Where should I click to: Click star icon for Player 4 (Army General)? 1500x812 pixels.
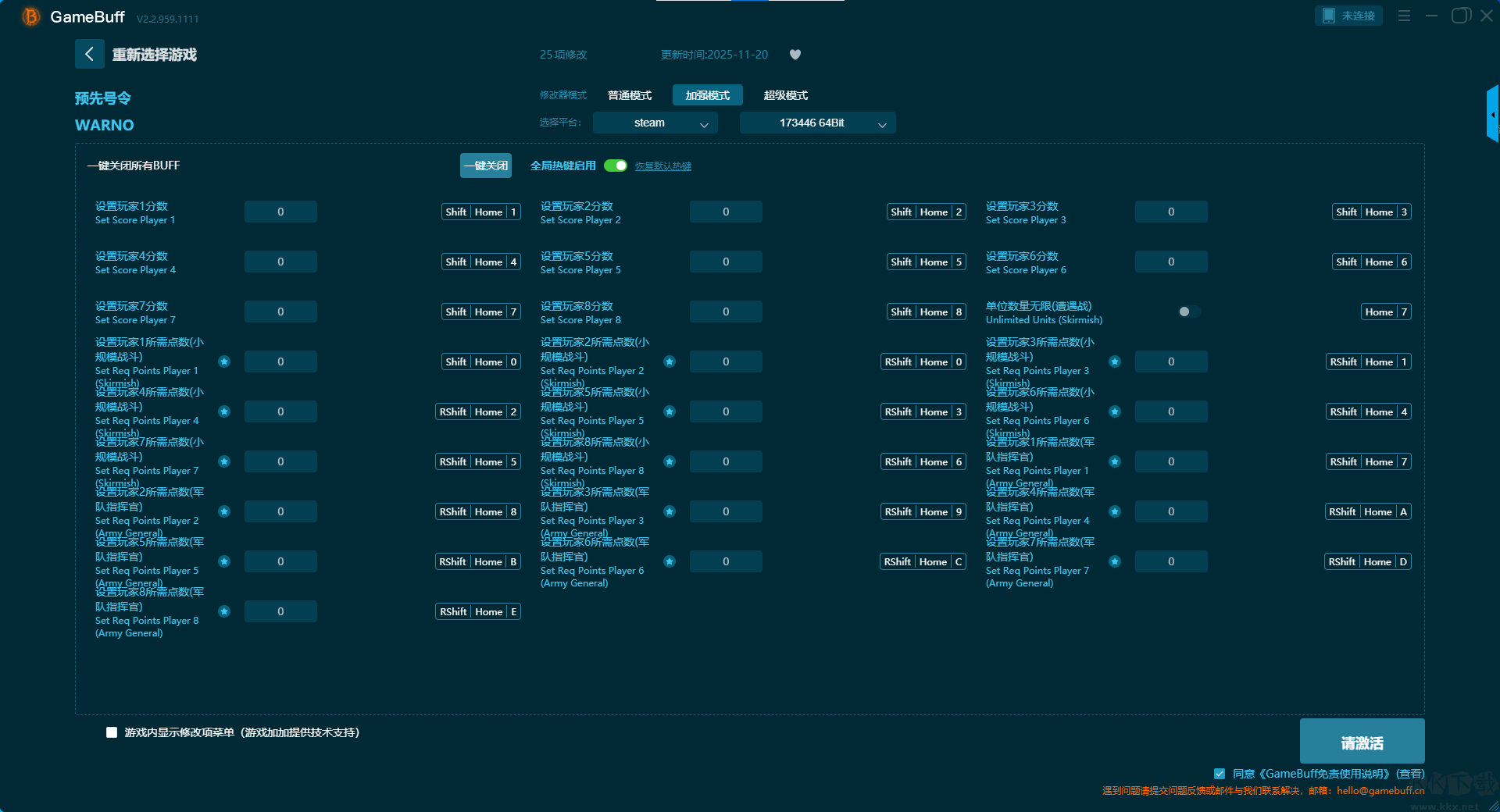click(1115, 511)
